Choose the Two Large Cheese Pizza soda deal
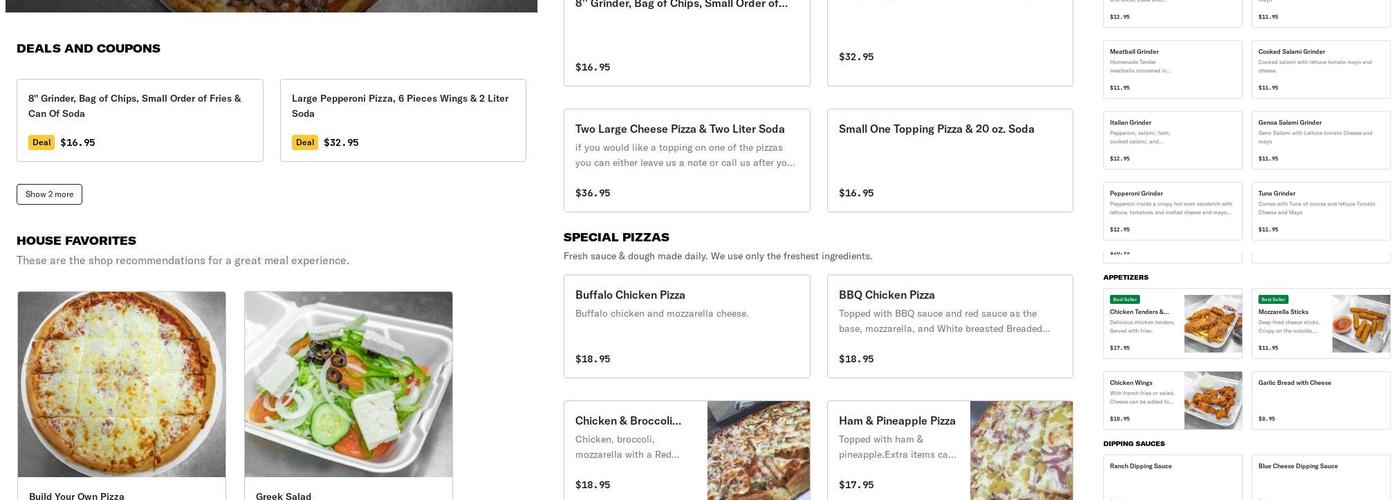1400x500 pixels. [686, 160]
